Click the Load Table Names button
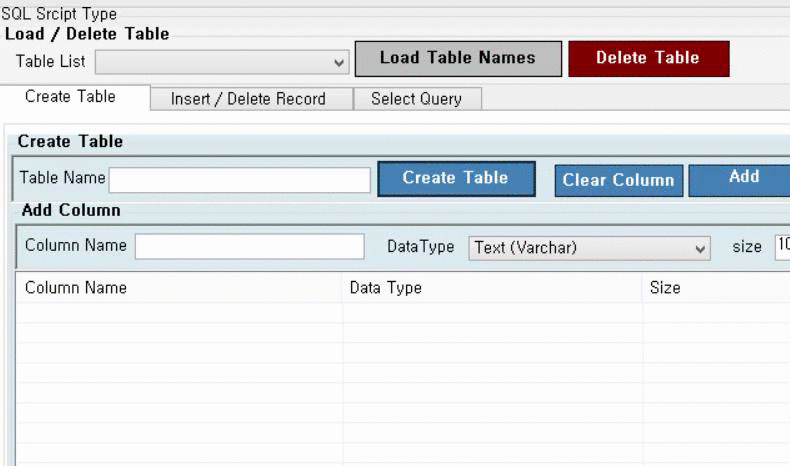This screenshot has height=466, width=790. pos(457,58)
